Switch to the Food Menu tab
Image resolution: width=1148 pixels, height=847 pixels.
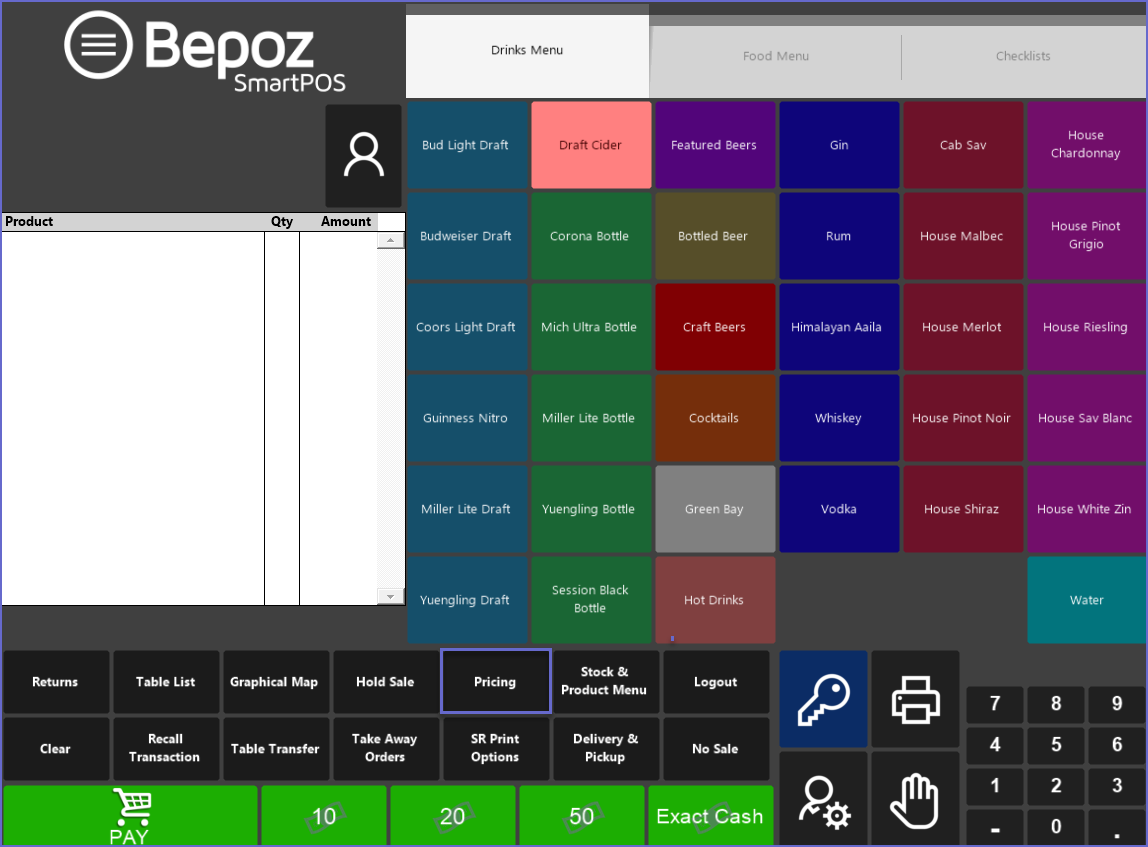(x=776, y=56)
